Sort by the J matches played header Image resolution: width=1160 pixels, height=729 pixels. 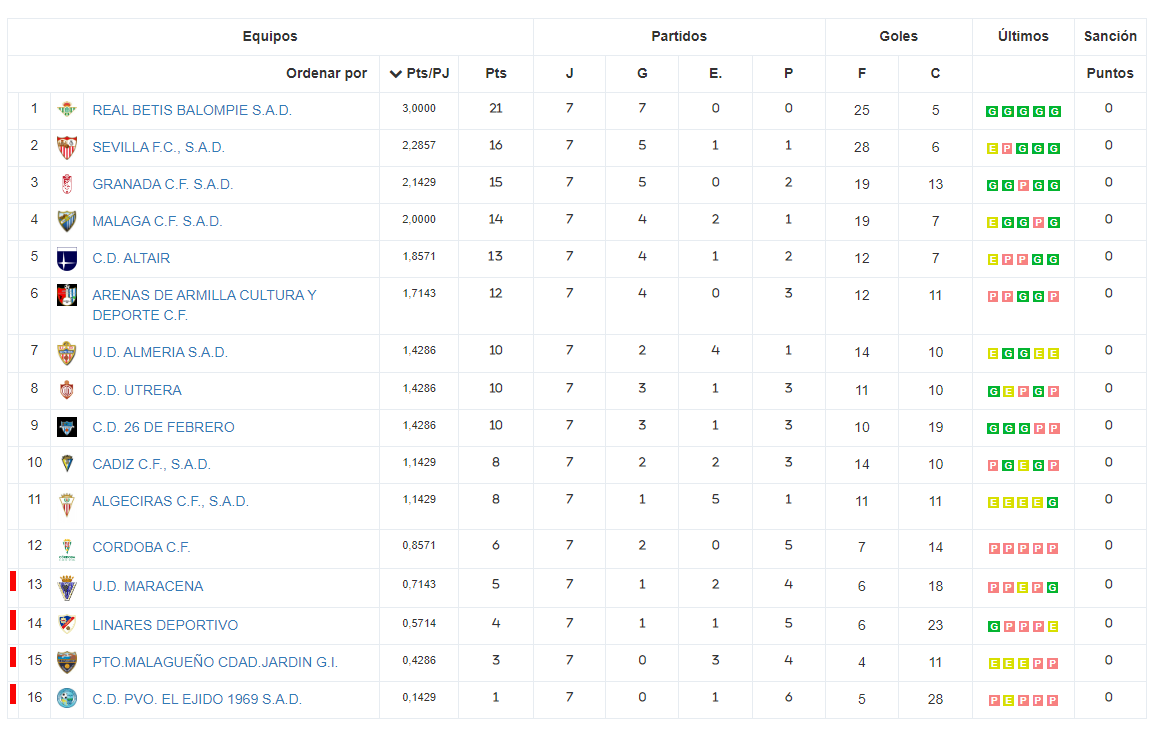point(570,73)
